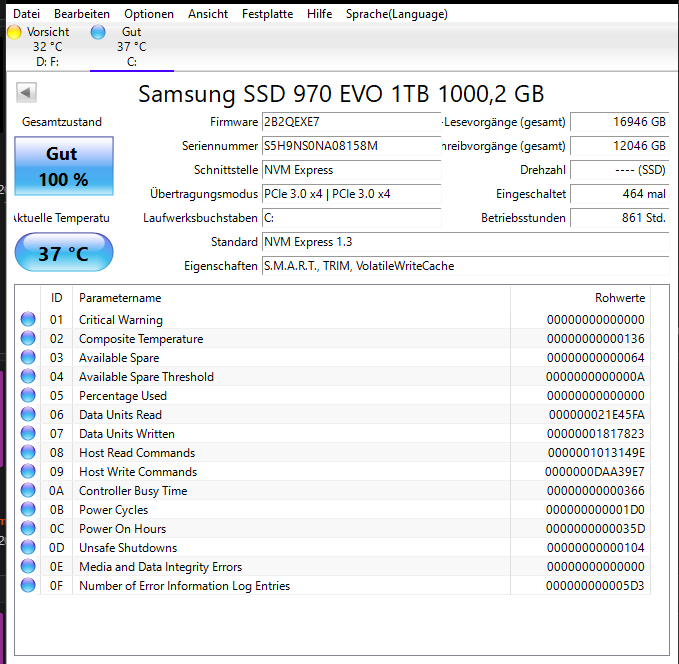
Task: Open the Festplatte menu
Action: [268, 14]
